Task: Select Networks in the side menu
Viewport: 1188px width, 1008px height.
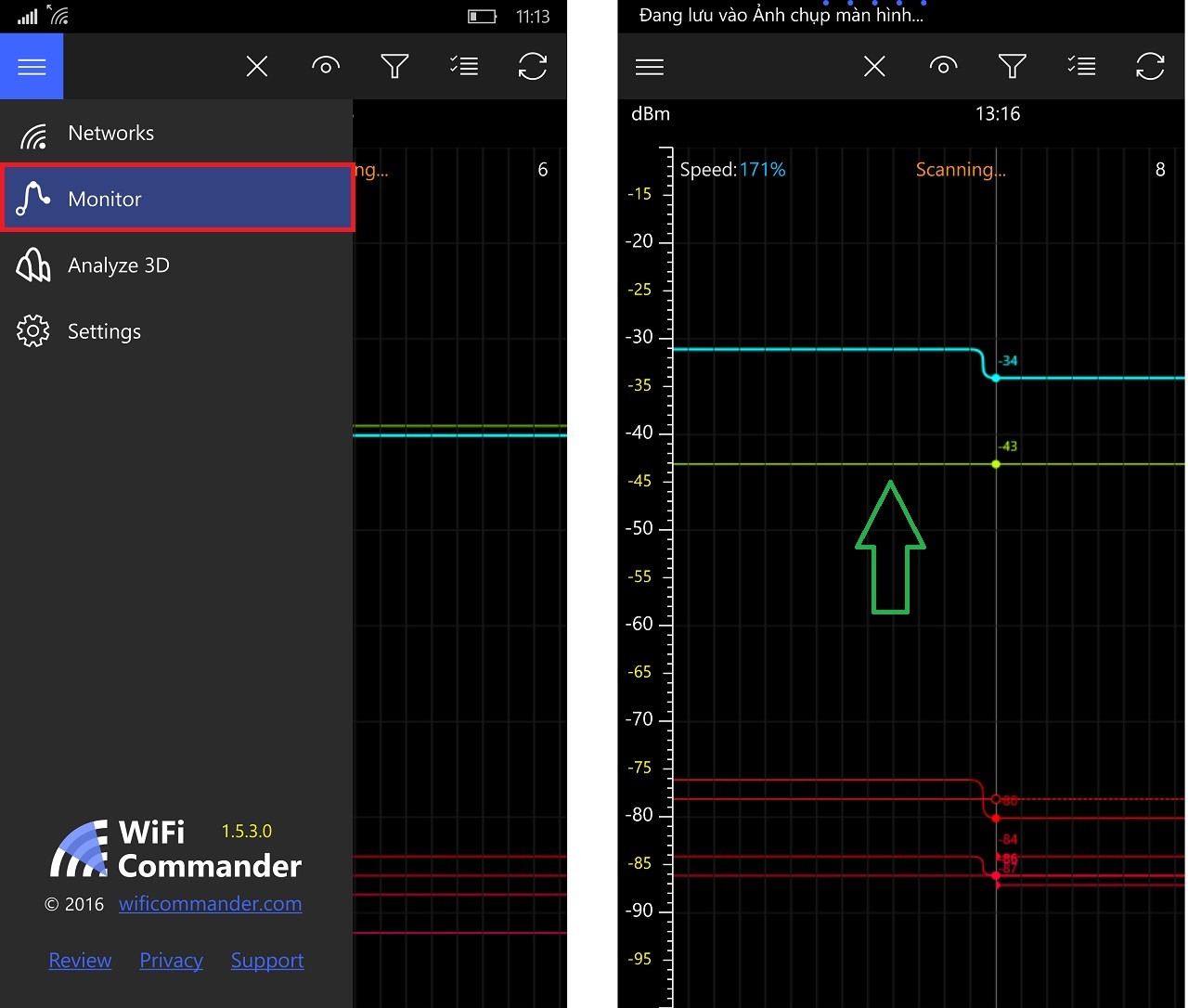Action: 110,134
